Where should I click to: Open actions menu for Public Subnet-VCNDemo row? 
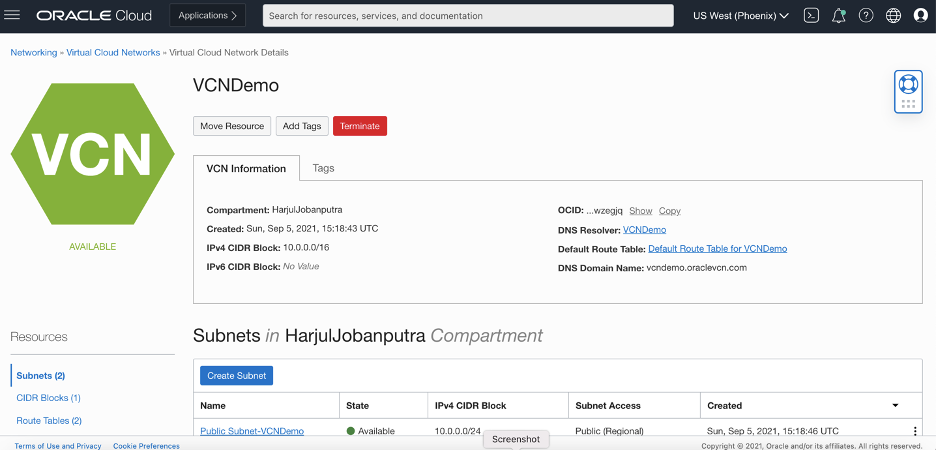915,431
